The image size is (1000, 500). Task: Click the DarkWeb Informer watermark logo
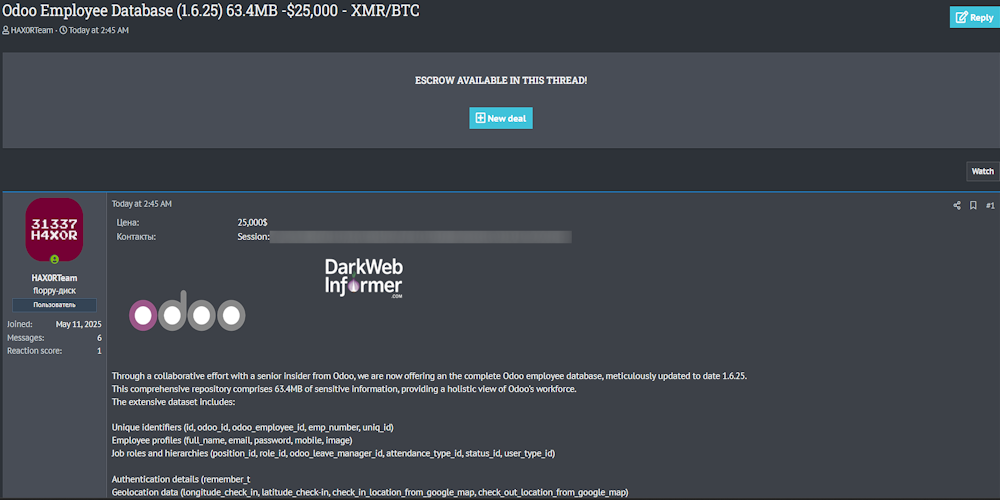pyautogui.click(x=364, y=278)
